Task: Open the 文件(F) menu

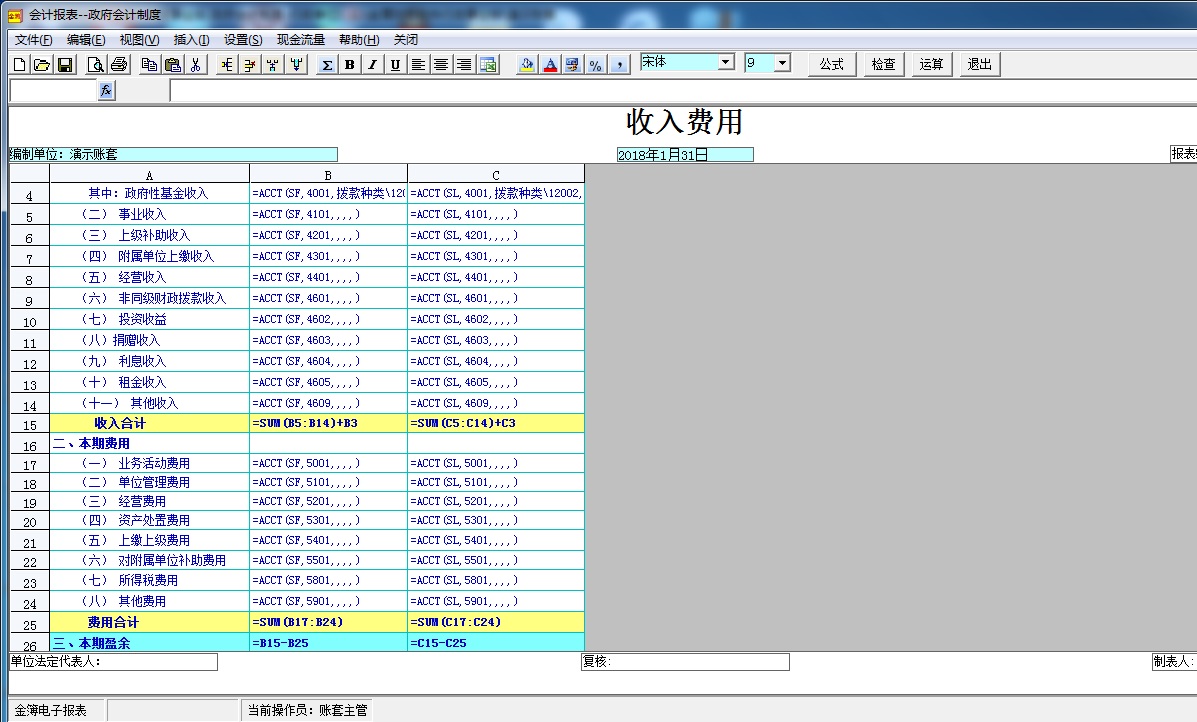Action: click(33, 40)
